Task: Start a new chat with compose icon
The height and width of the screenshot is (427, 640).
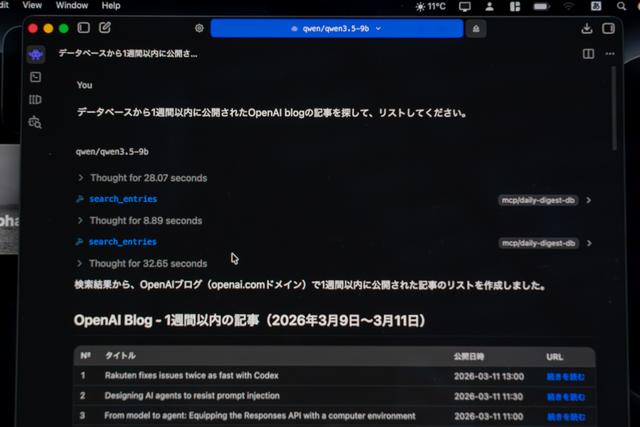Action: pos(105,28)
